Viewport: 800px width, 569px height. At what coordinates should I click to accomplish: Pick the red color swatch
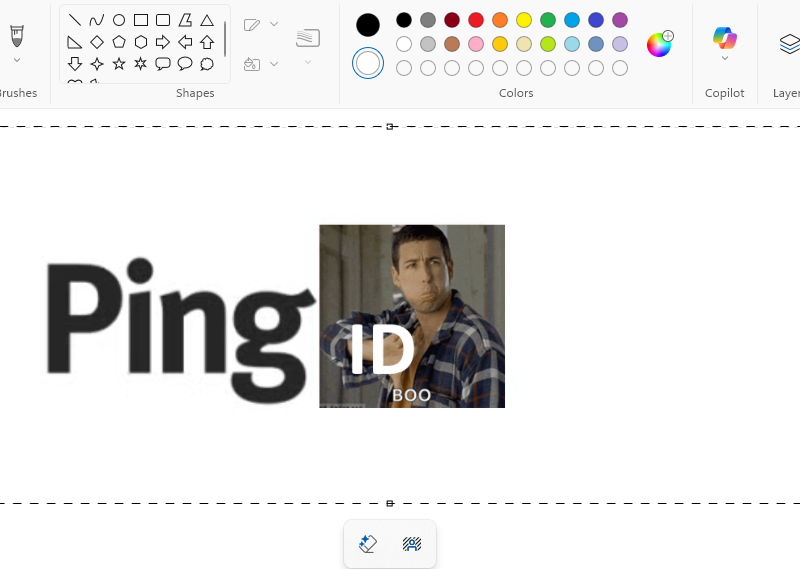tap(476, 20)
